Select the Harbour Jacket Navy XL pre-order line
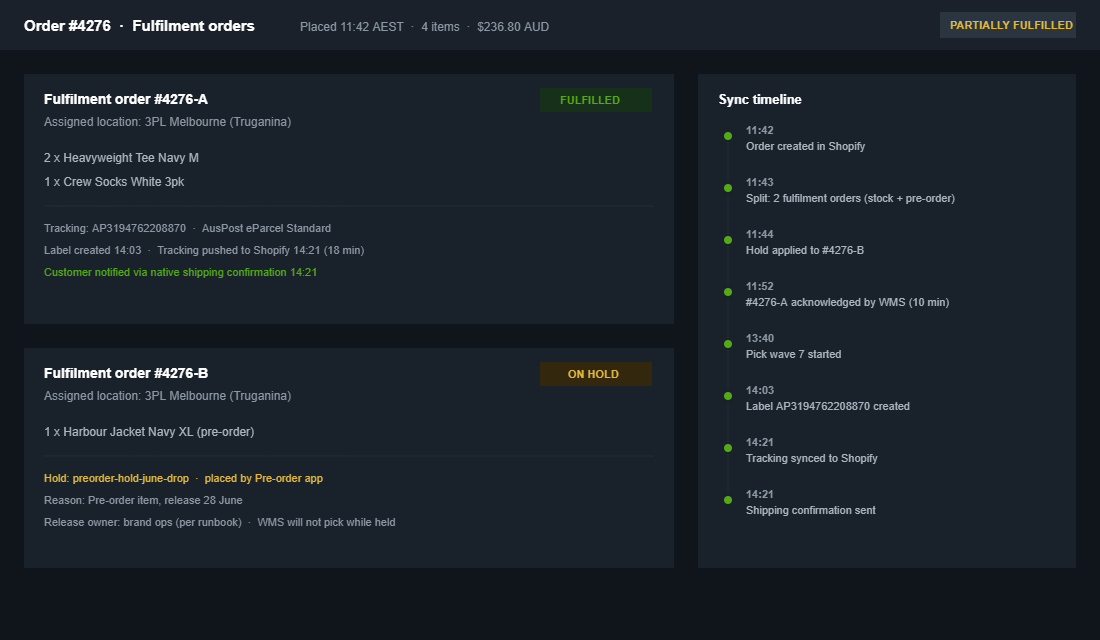This screenshot has height=640, width=1100. point(149,432)
